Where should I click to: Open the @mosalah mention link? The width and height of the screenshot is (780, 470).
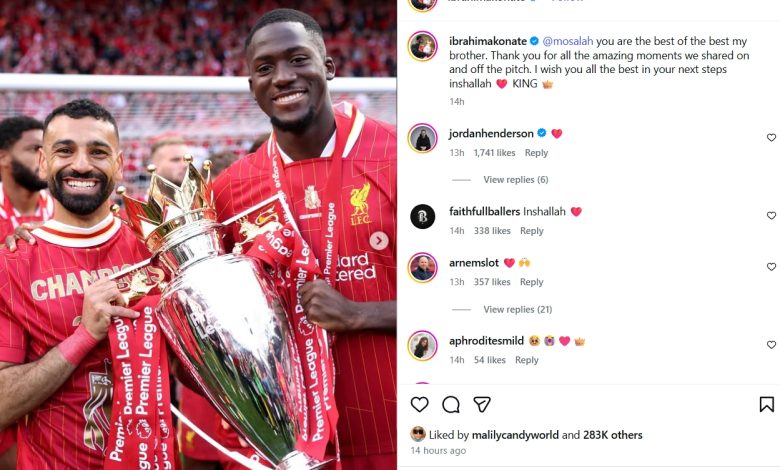click(568, 41)
